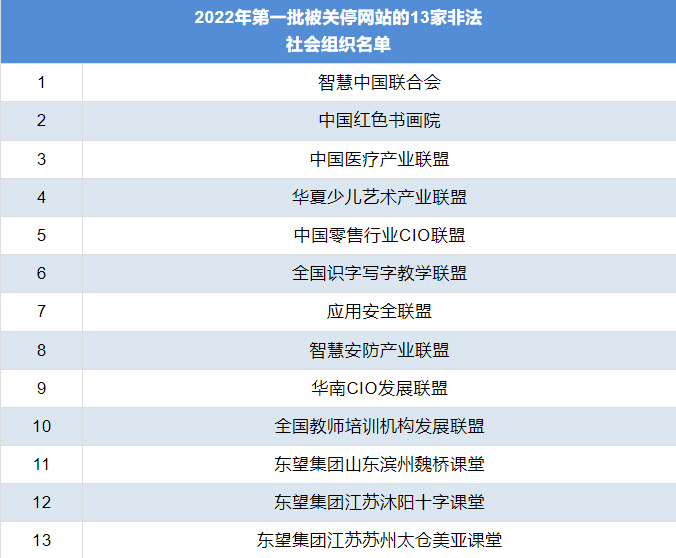Select the cell '中国零售行业CIO联盟'
Viewport: 676px width, 558px height.
pyautogui.click(x=379, y=235)
